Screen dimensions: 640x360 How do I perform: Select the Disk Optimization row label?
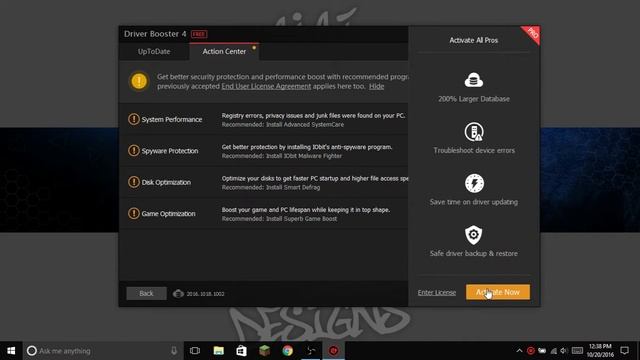[x=166, y=182]
